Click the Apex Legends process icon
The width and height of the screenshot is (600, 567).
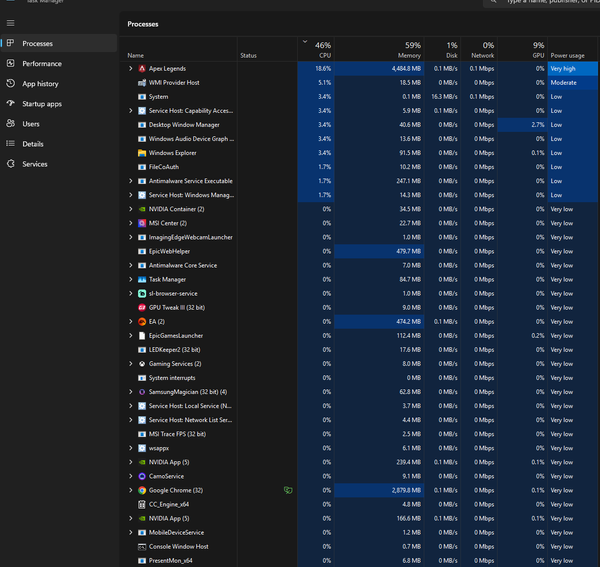tap(142, 68)
